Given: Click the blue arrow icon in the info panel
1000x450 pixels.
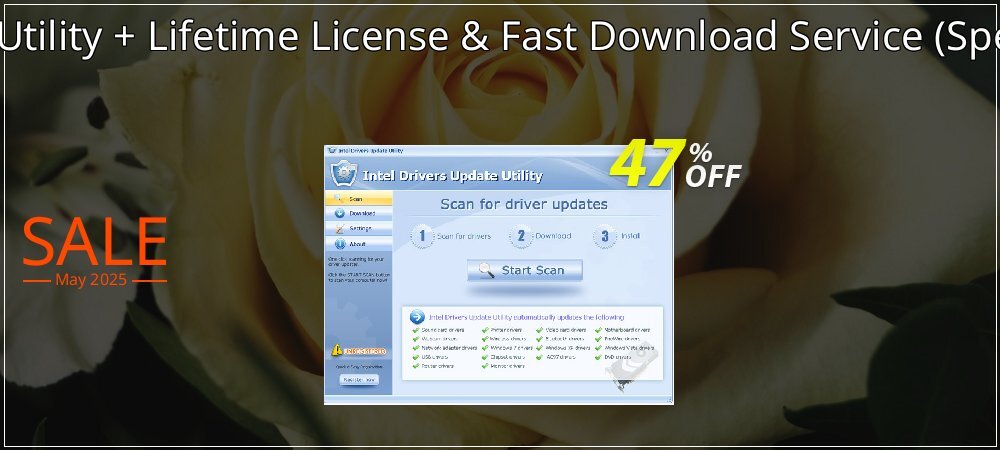Looking at the screenshot, I should pos(417,317).
